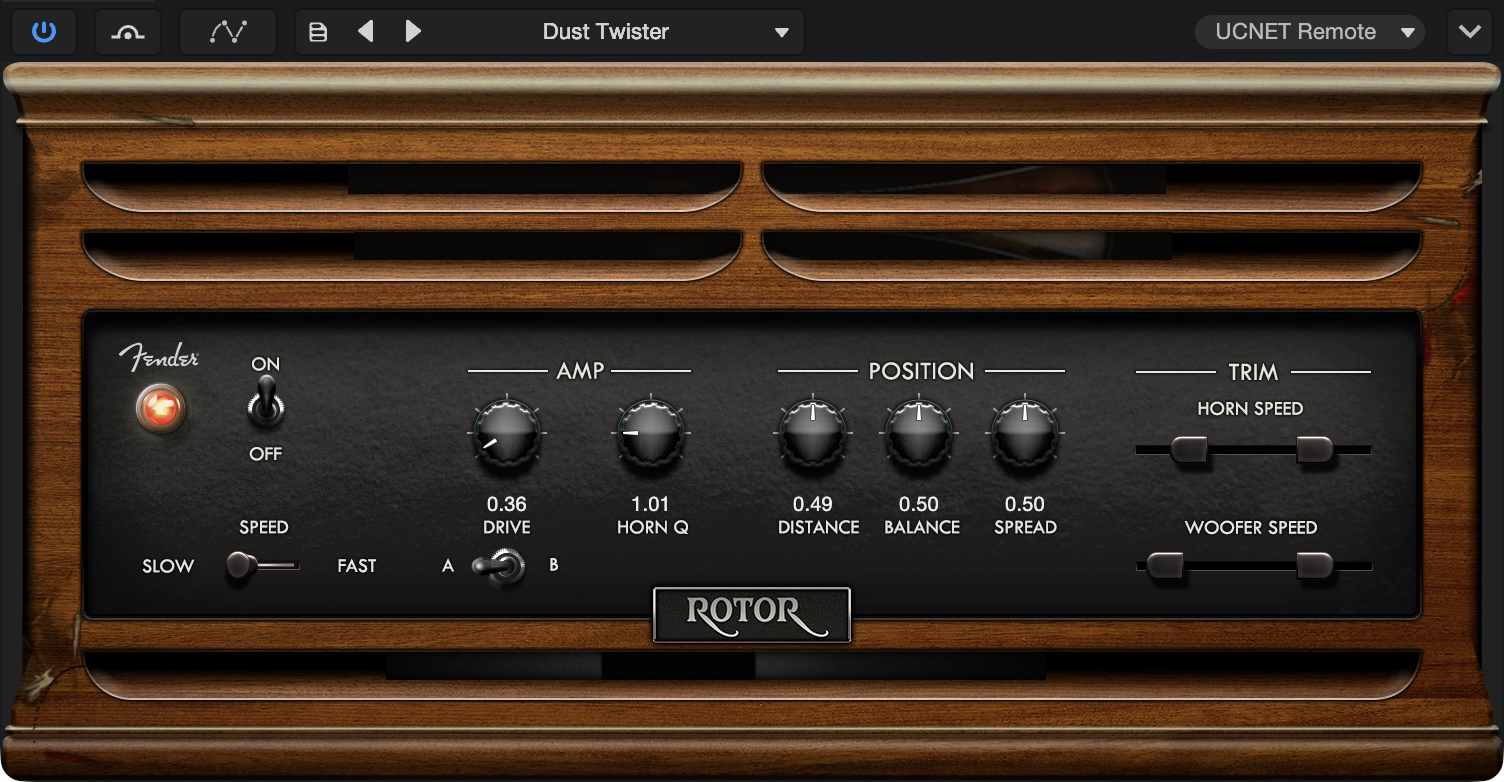1504x782 pixels.
Task: Click the WOOFER SPEED label
Action: 1251,527
